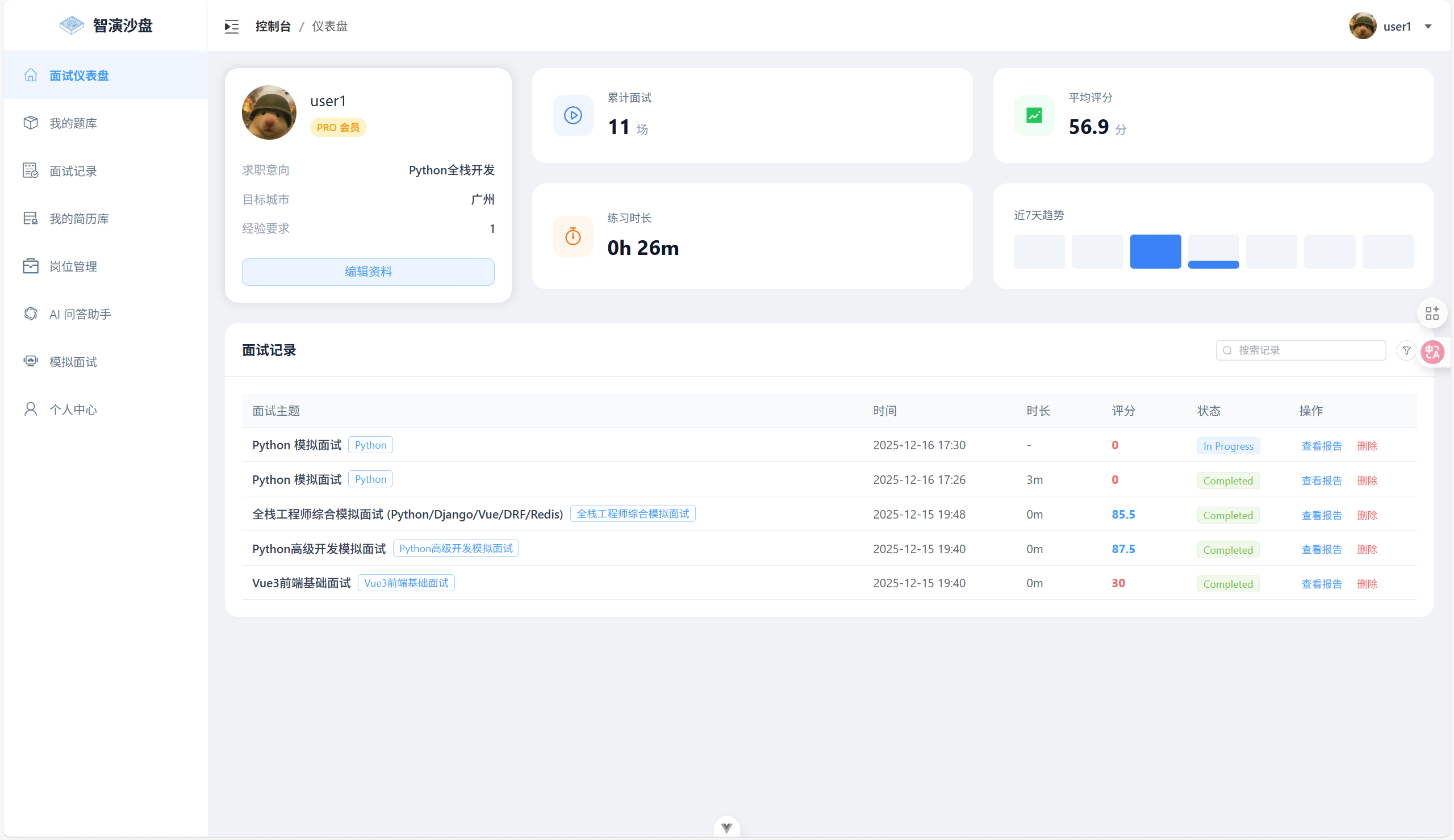Click the AI 问答助手 sidebar icon
The image size is (1454, 840).
coord(31,314)
